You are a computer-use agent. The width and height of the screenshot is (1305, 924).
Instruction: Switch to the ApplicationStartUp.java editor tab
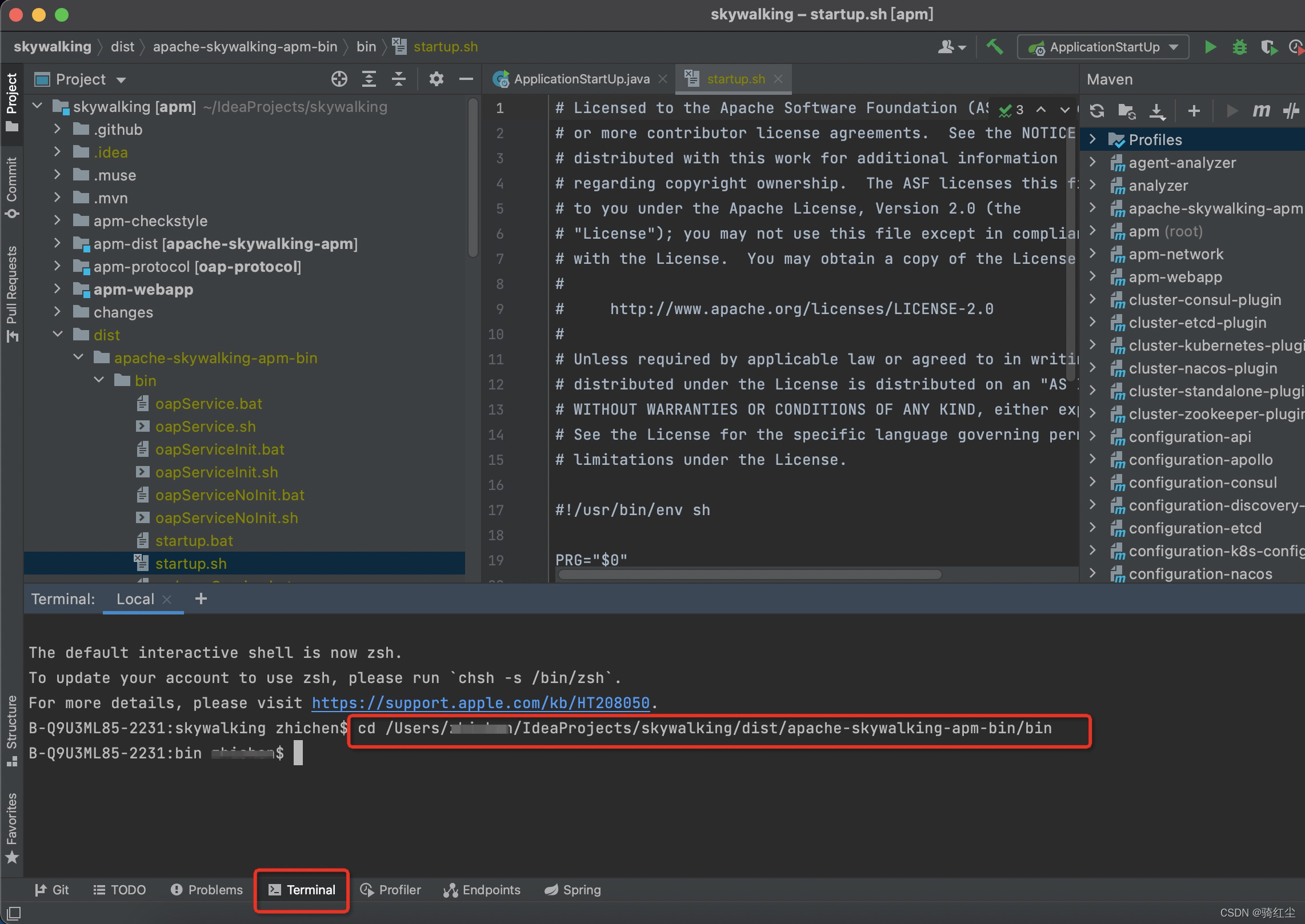(581, 79)
